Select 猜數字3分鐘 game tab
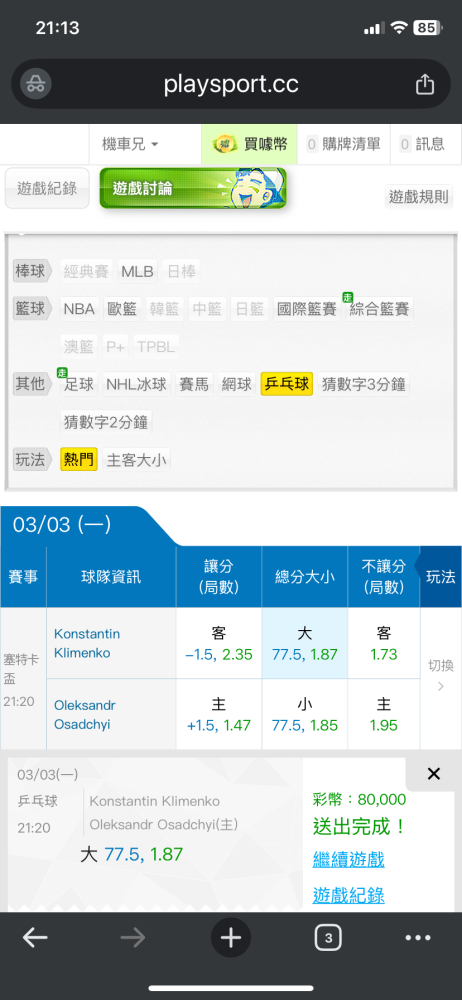The width and height of the screenshot is (462, 1000). 364,385
